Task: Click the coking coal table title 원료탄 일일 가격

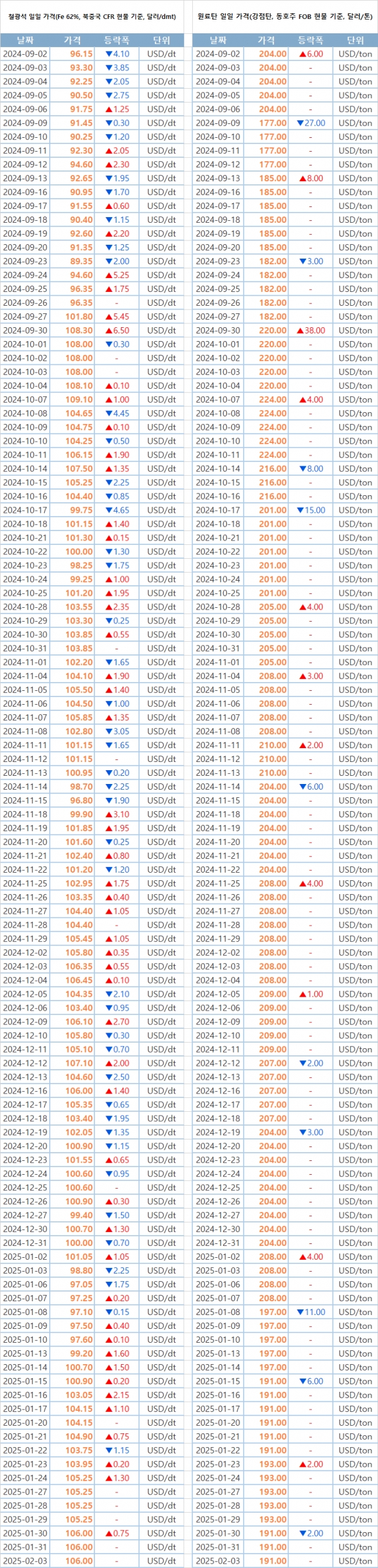Action: pyautogui.click(x=285, y=16)
